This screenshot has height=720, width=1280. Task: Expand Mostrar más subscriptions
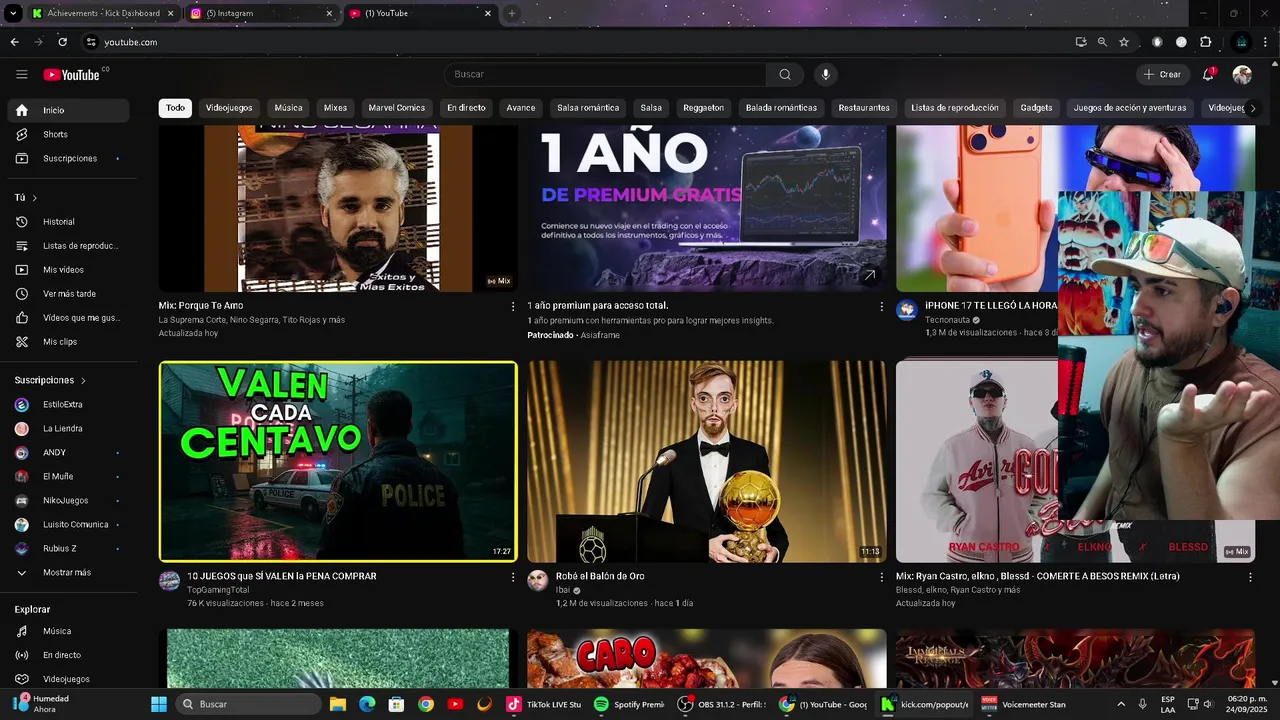pos(68,573)
